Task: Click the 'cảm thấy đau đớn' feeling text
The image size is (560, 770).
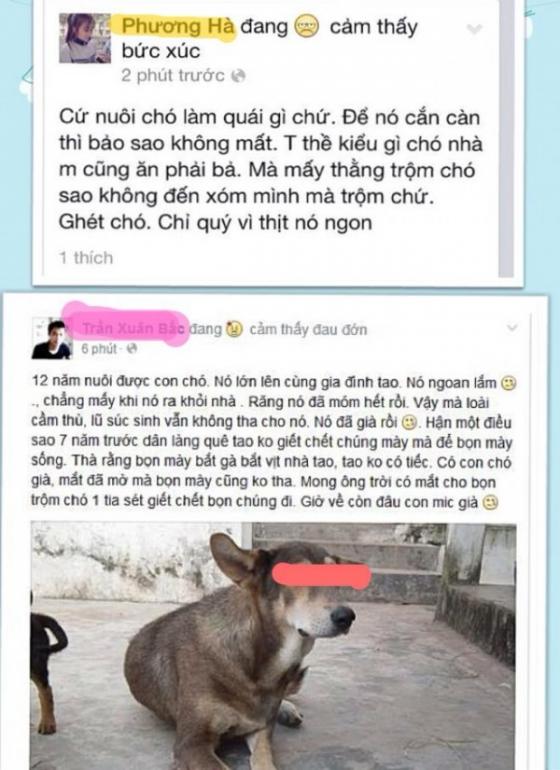Action: point(308,329)
